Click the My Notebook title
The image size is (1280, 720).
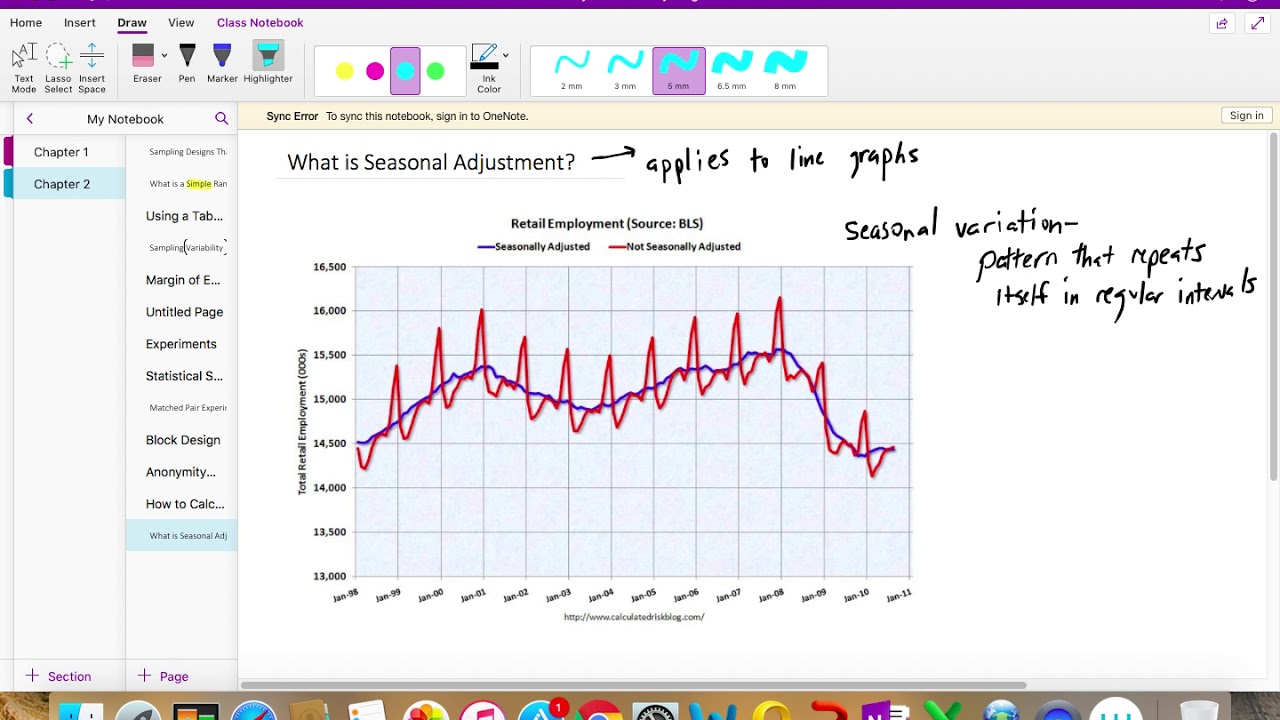tap(125, 119)
